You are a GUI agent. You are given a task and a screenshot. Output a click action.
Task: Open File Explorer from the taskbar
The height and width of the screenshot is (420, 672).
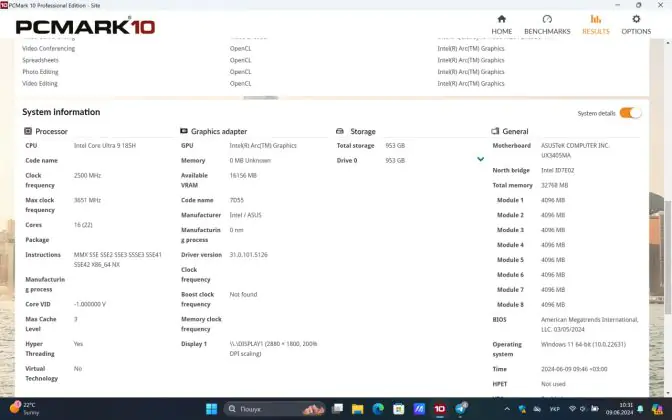click(357, 409)
